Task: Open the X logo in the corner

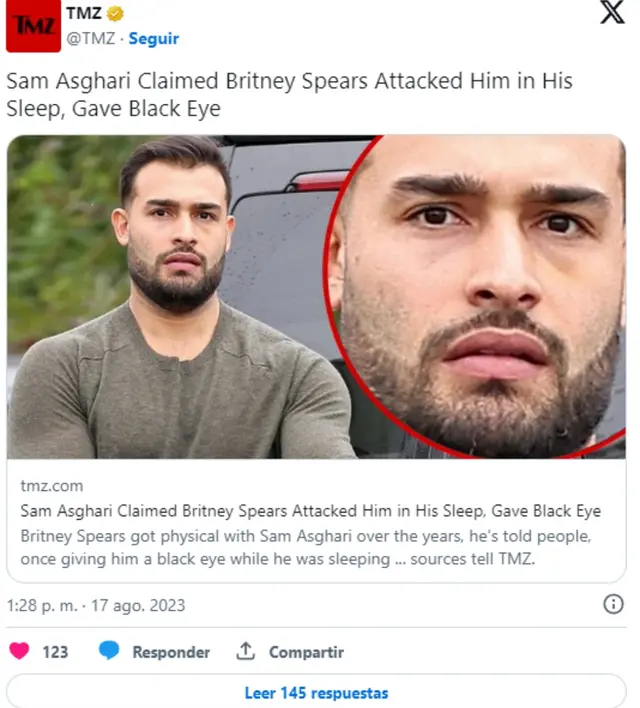Action: tap(611, 14)
